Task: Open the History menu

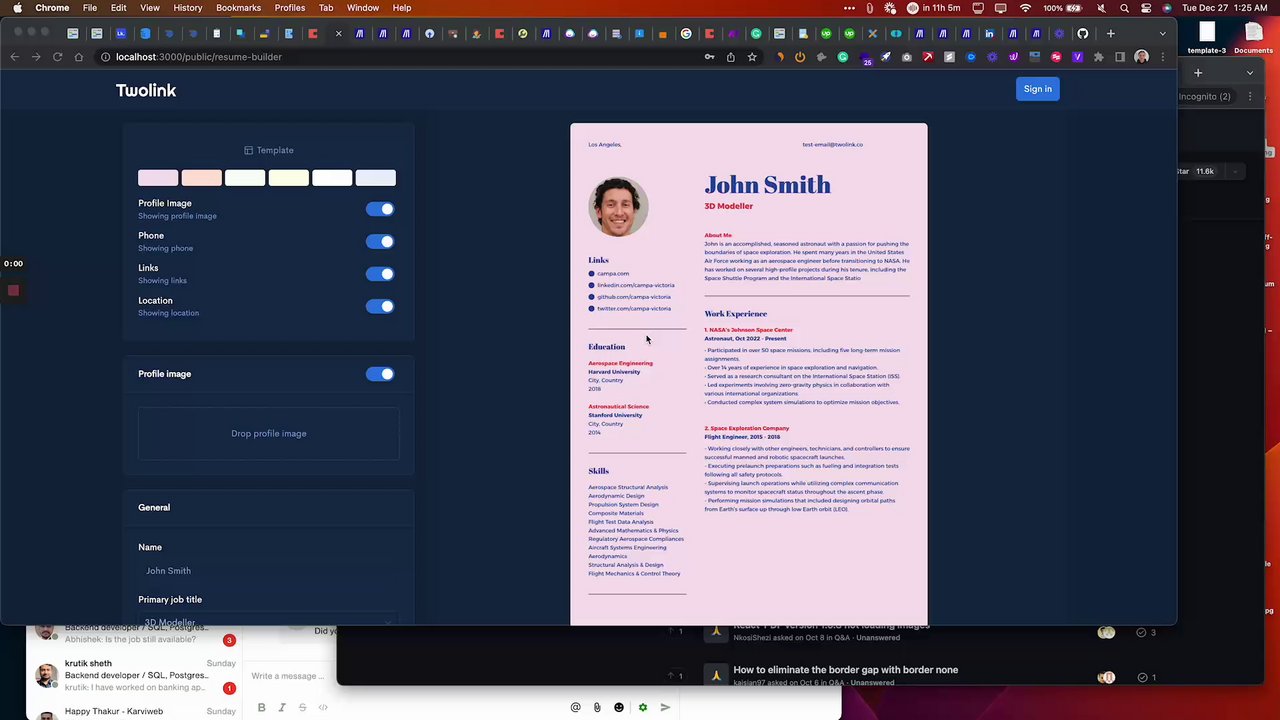Action: (188, 8)
